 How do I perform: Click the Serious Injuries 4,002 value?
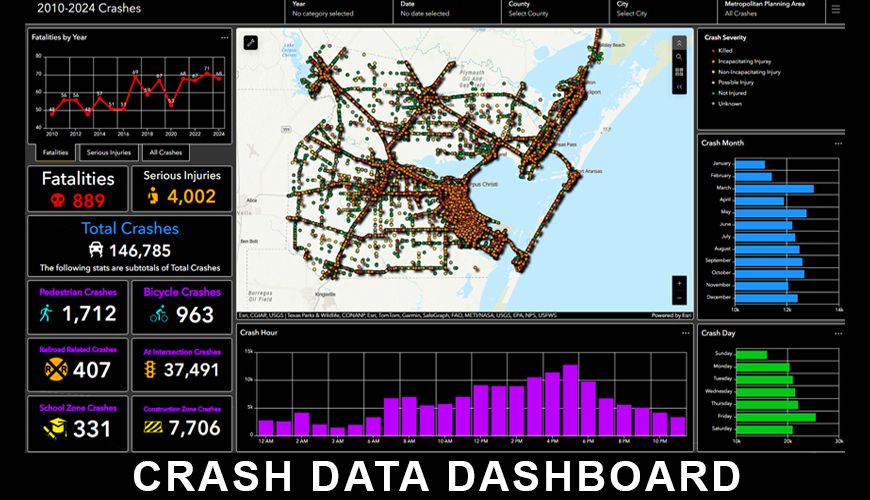(191, 196)
